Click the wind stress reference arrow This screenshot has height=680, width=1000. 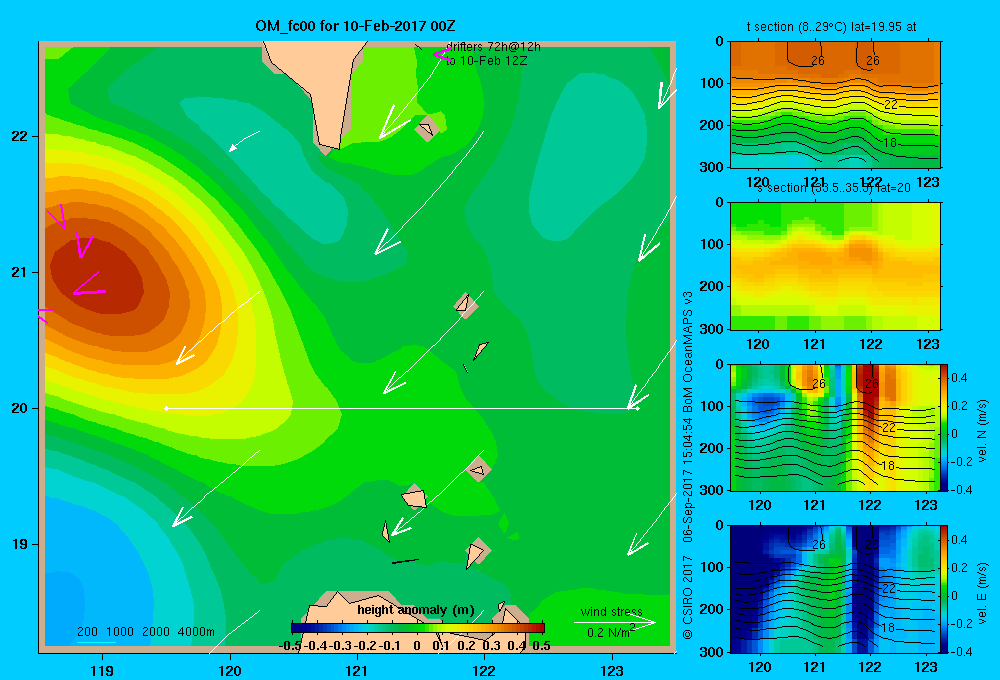[x=614, y=623]
